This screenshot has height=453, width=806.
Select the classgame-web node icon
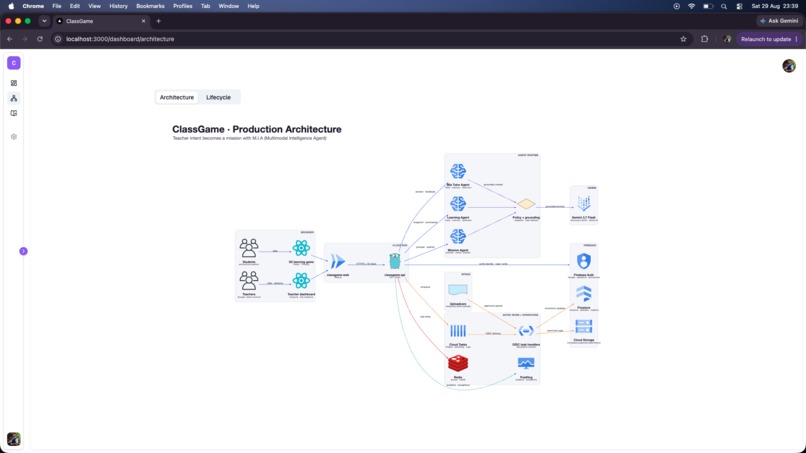pos(338,261)
